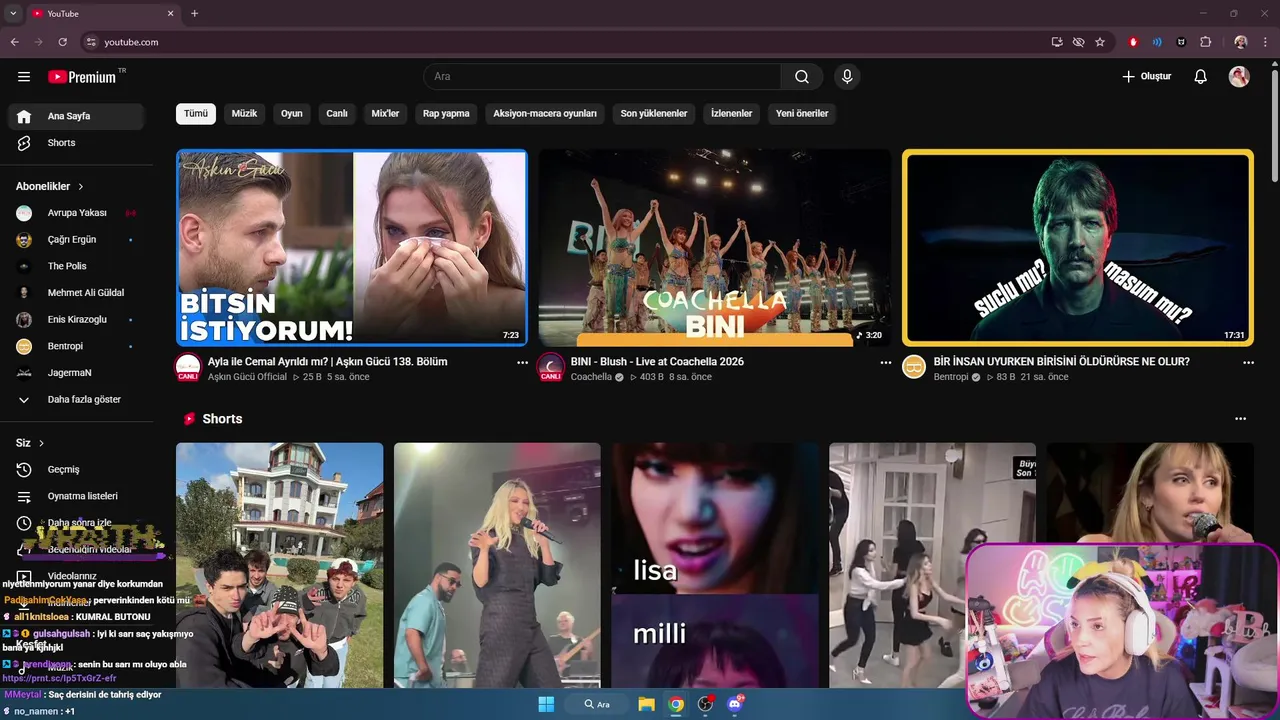Select the Yeni öneriler chip
Screen dimensions: 1280x720
click(802, 113)
